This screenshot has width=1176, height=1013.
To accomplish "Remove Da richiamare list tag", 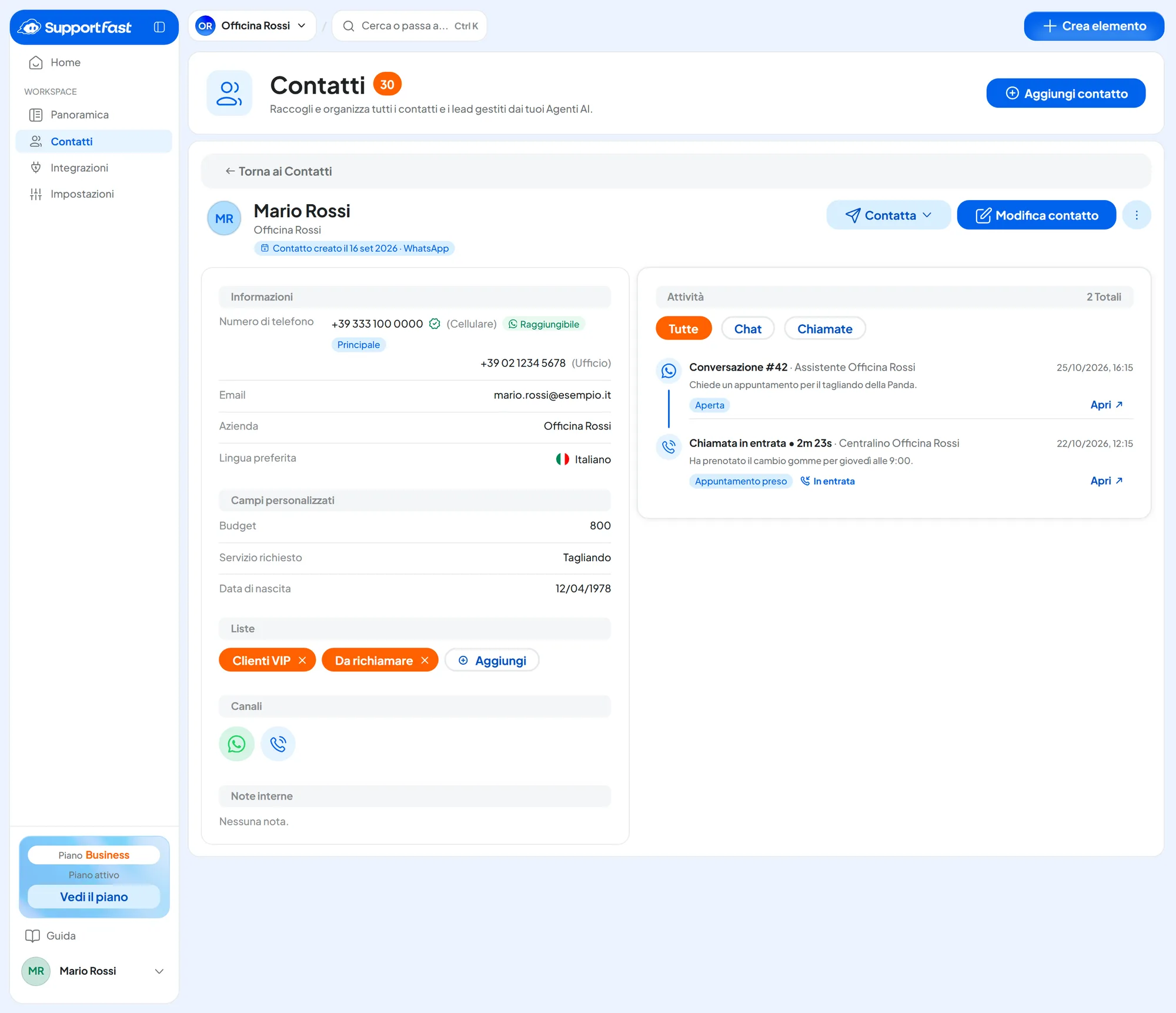I will click(425, 660).
